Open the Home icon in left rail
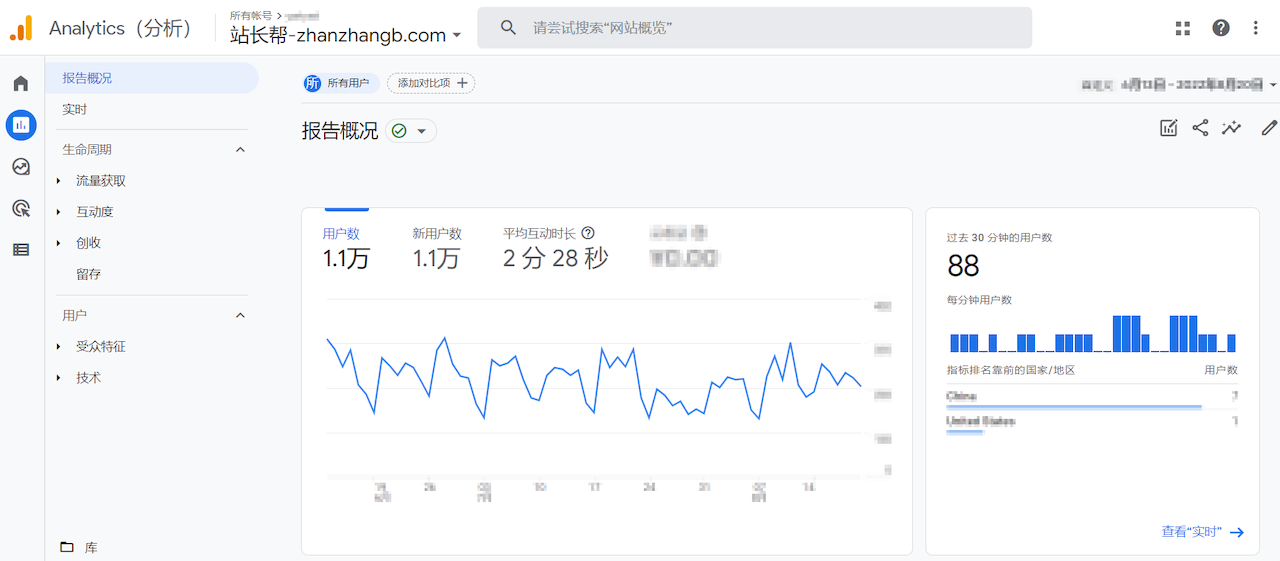The image size is (1280, 561). pos(21,83)
